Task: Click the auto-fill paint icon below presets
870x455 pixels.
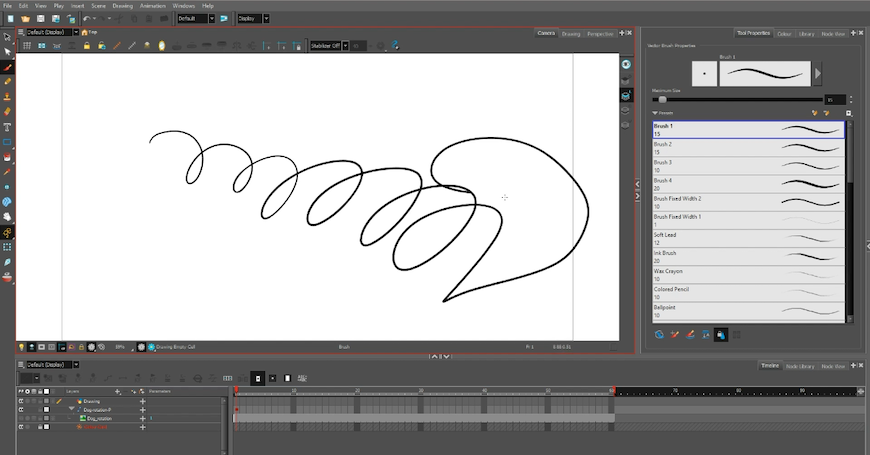Action: click(x=721, y=335)
